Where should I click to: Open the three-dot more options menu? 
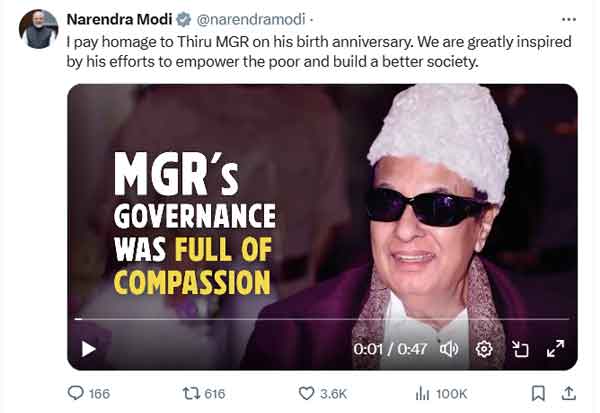[x=569, y=19]
